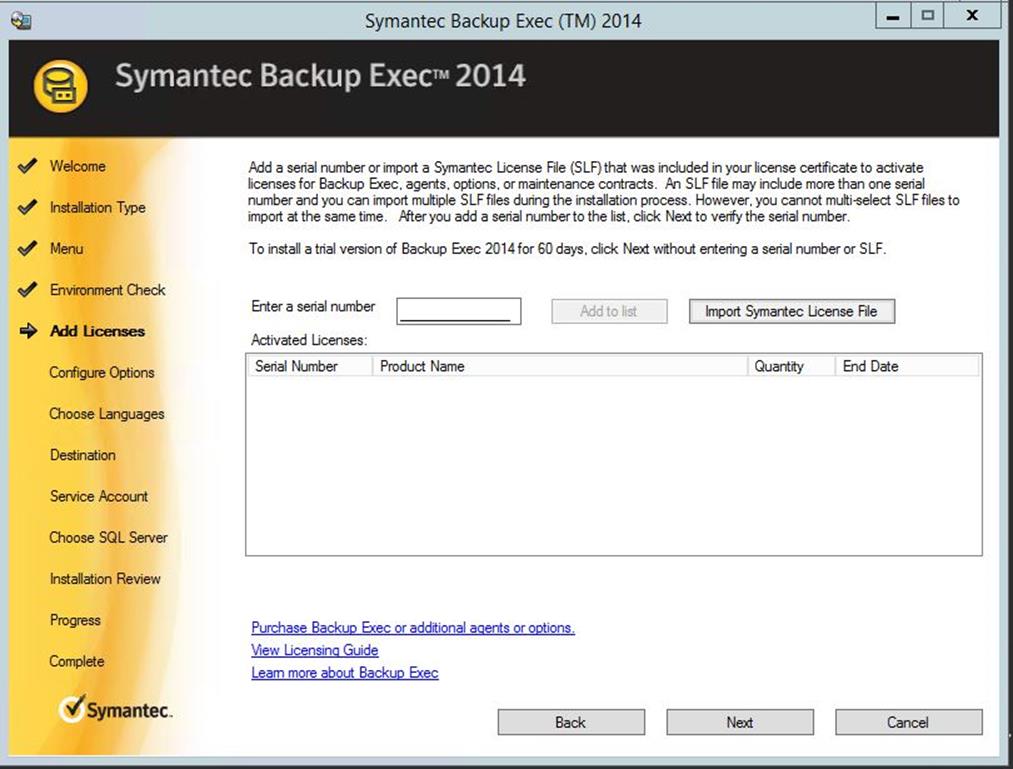Open Learn more about Backup Exec link
Viewport: 1013px width, 769px height.
coord(345,673)
